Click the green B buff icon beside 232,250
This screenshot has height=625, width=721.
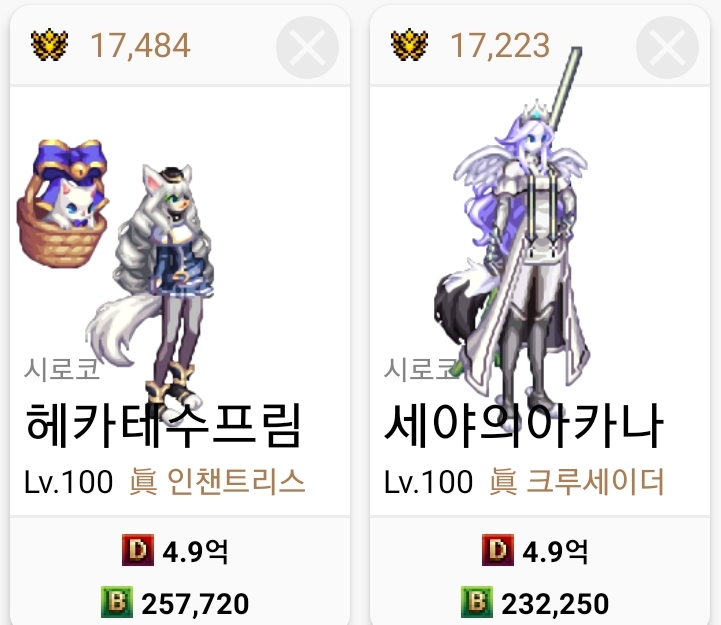pyautogui.click(x=477, y=602)
